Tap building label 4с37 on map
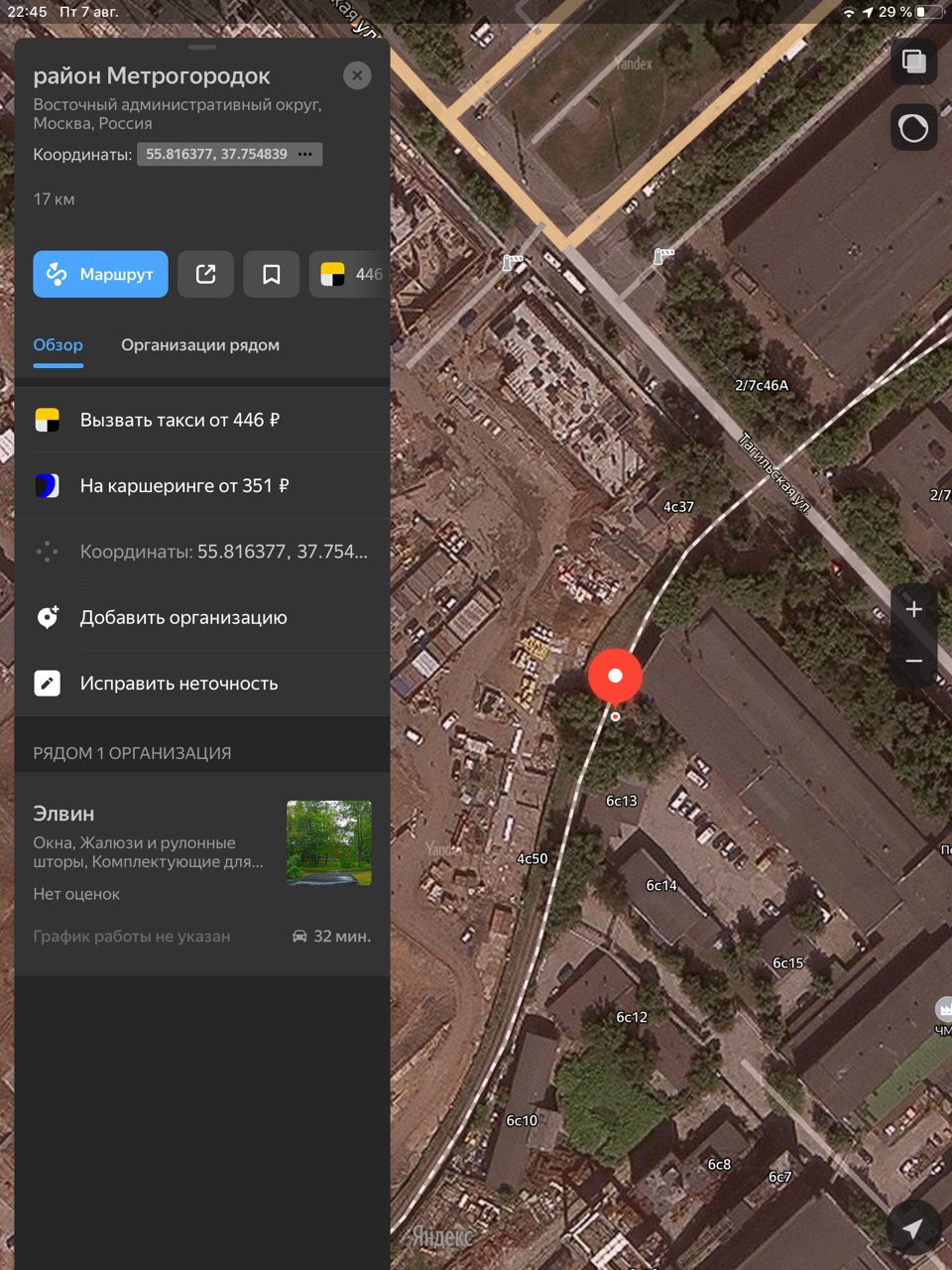Image resolution: width=952 pixels, height=1270 pixels. click(x=678, y=506)
